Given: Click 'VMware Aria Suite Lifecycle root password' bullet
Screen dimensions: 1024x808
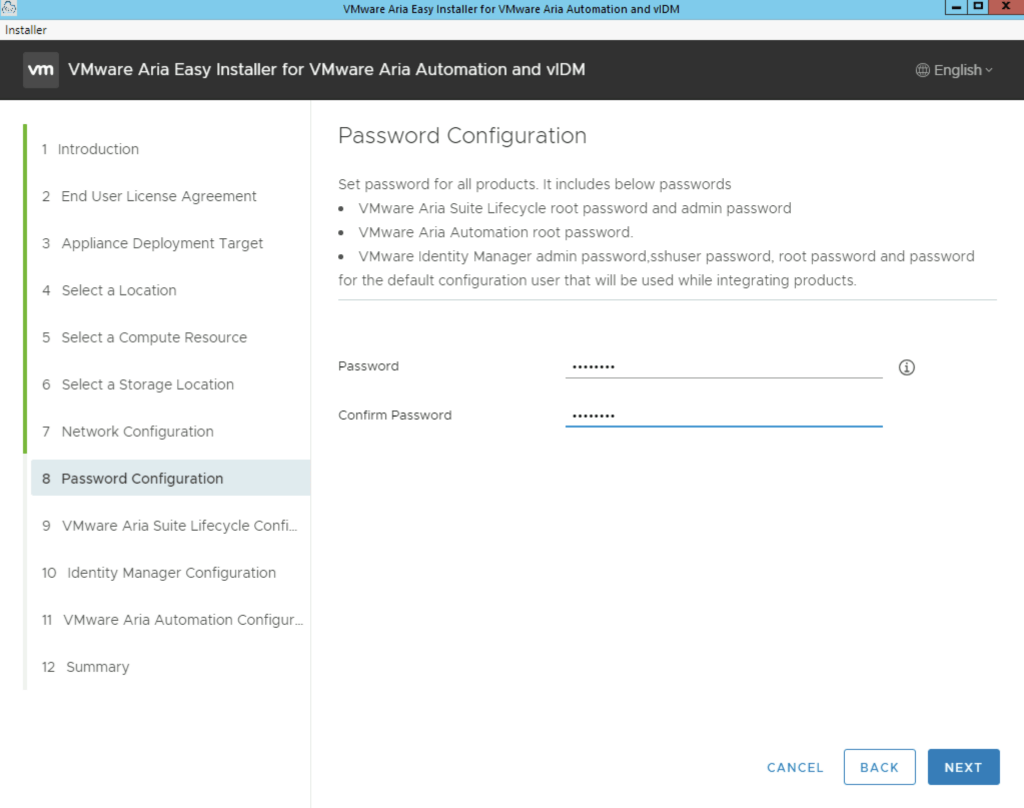Looking at the screenshot, I should click(x=575, y=208).
